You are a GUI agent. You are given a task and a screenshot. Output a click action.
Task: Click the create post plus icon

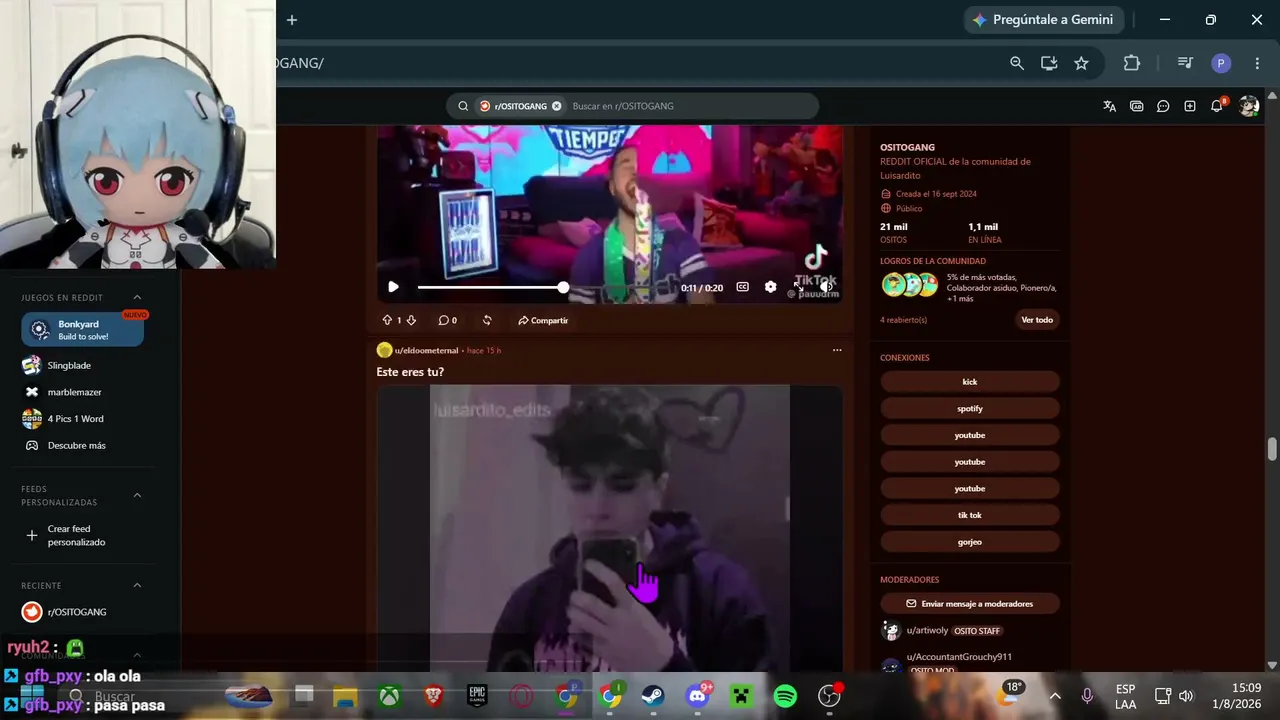(1190, 106)
